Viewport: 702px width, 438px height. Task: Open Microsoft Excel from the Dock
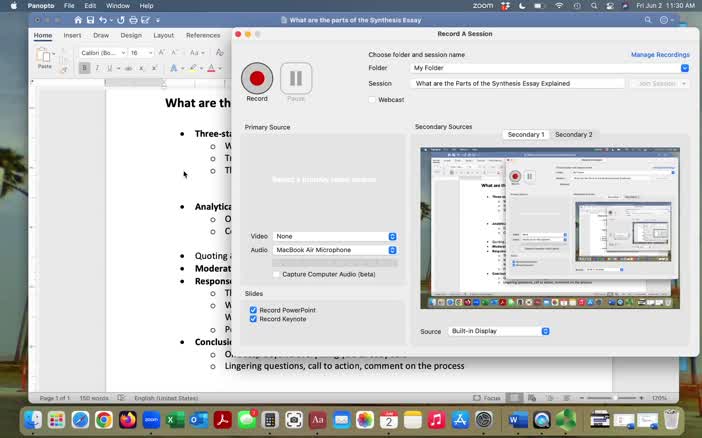pyautogui.click(x=173, y=420)
